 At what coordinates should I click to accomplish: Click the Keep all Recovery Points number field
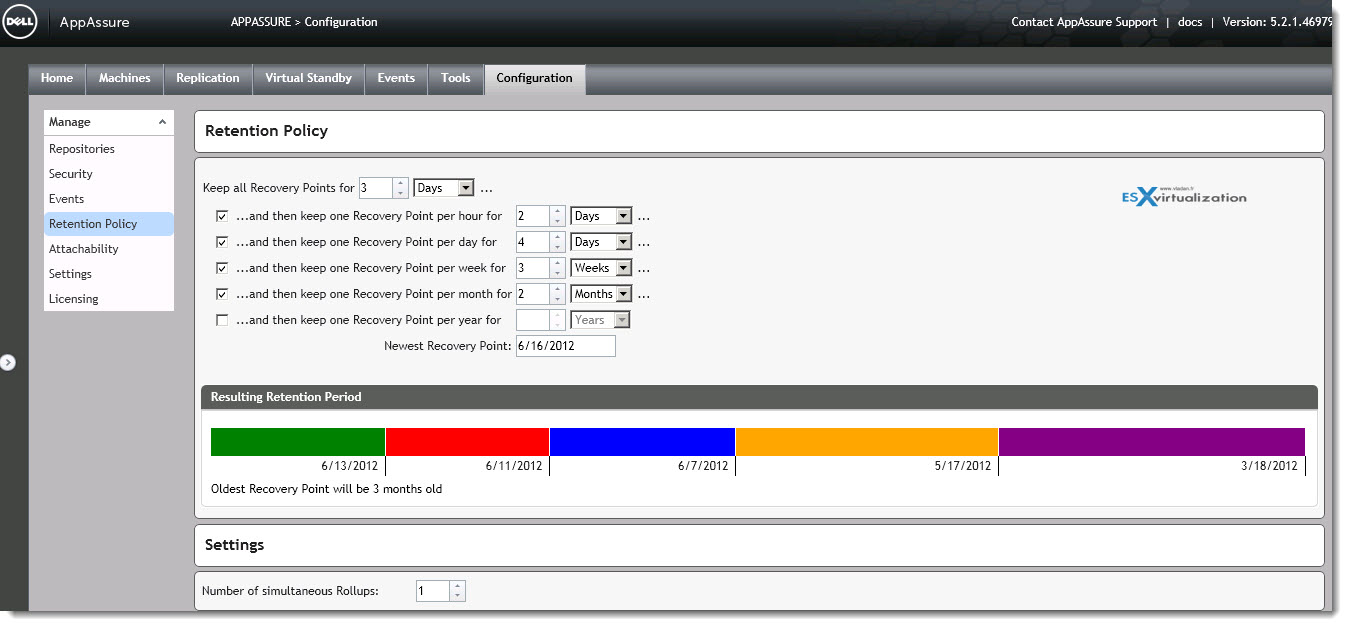[x=377, y=188]
